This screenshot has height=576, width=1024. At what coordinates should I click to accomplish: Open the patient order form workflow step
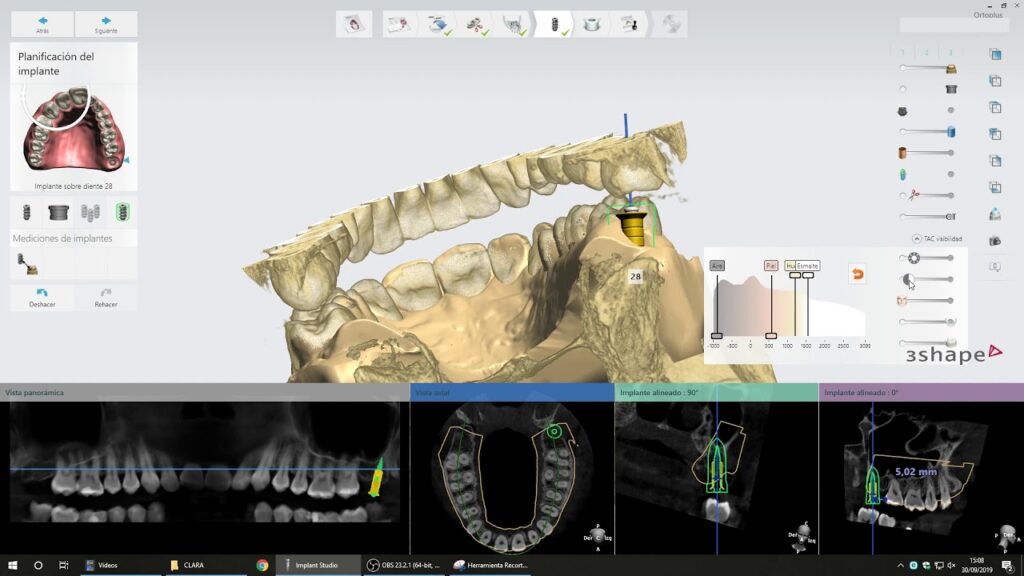(x=354, y=24)
